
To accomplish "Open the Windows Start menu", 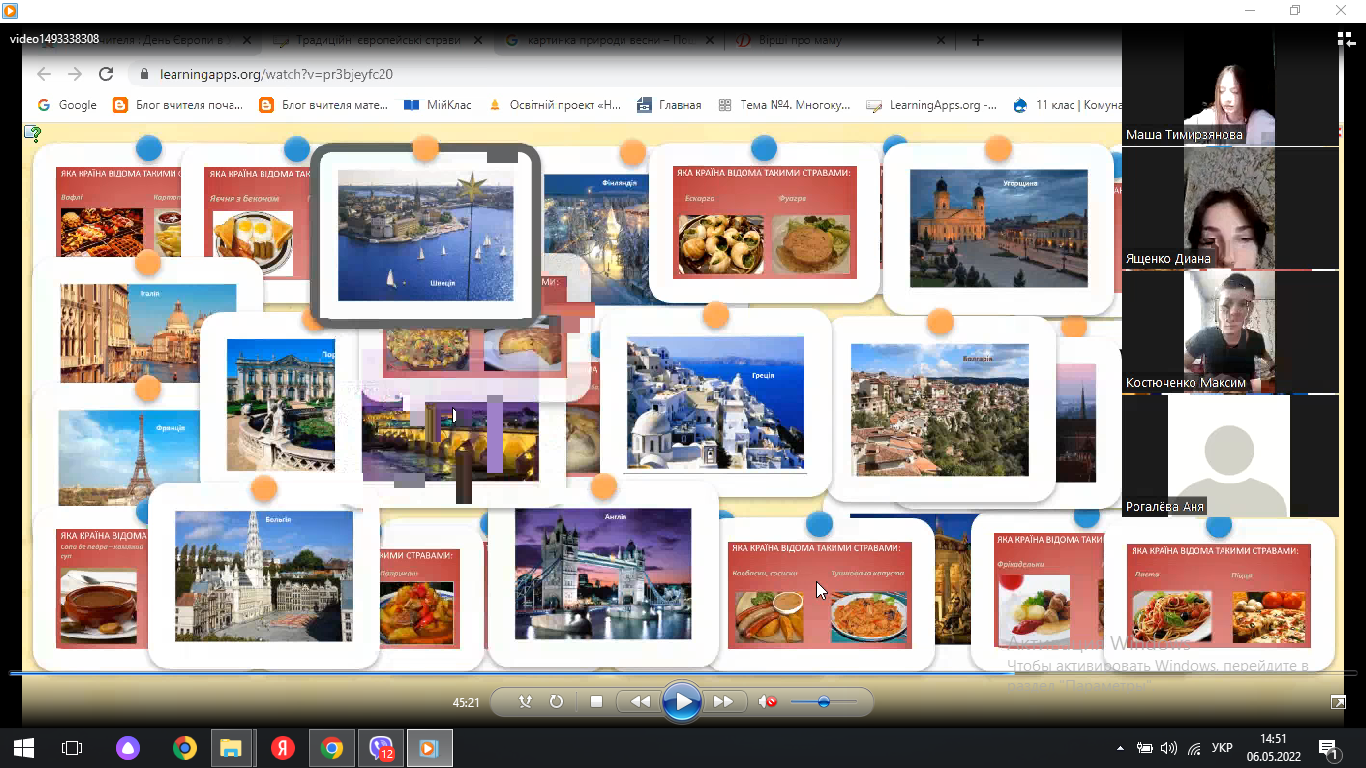I will (23, 748).
